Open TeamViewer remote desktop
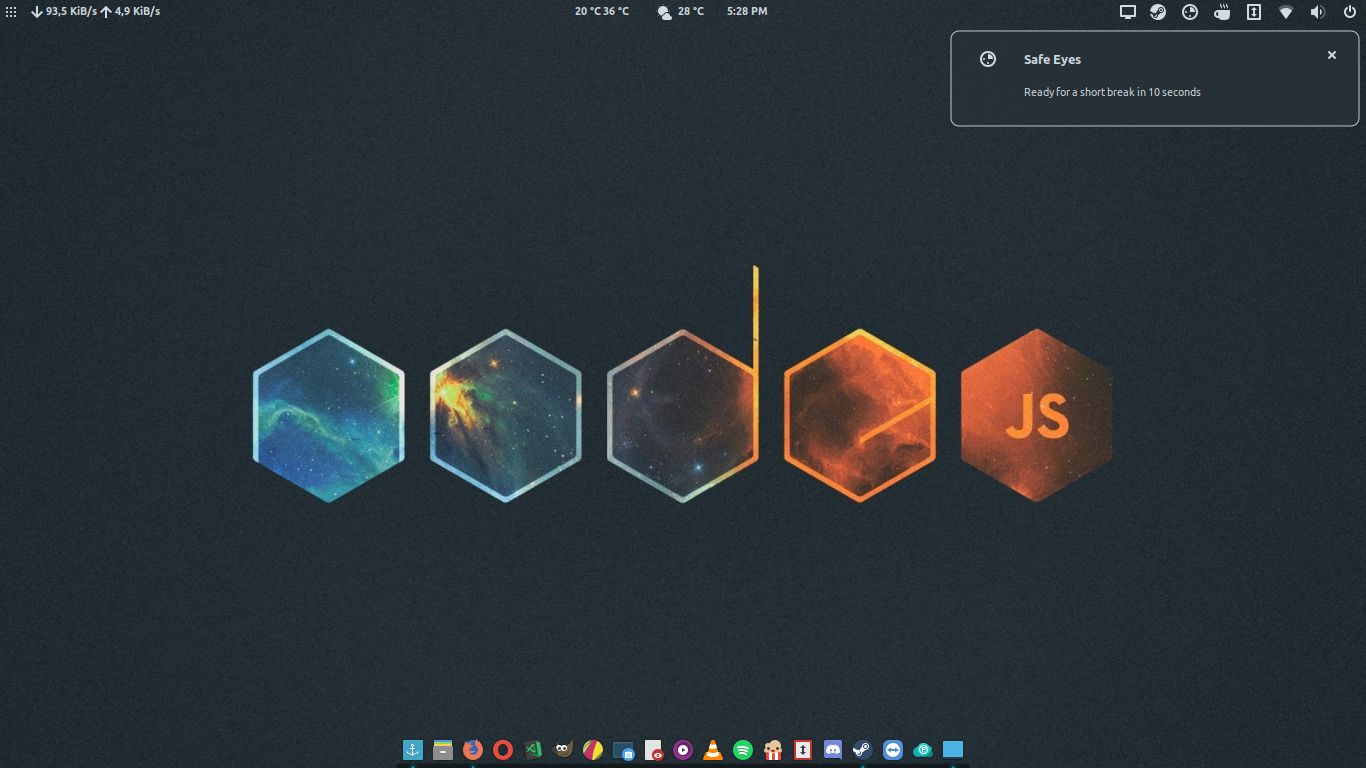 tap(893, 750)
